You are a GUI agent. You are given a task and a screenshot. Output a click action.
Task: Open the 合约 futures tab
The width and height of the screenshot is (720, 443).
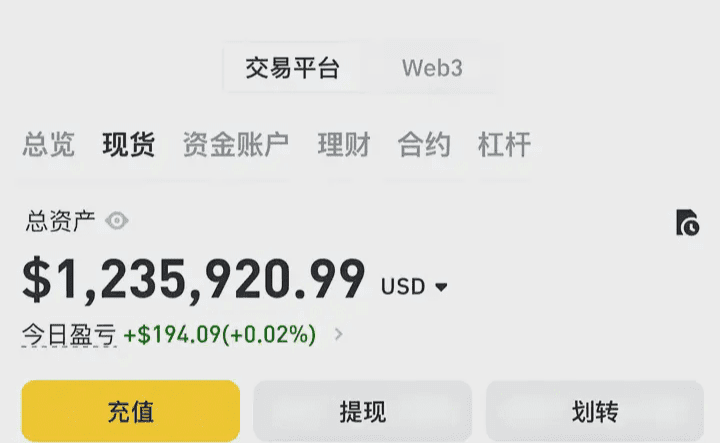[x=424, y=145]
